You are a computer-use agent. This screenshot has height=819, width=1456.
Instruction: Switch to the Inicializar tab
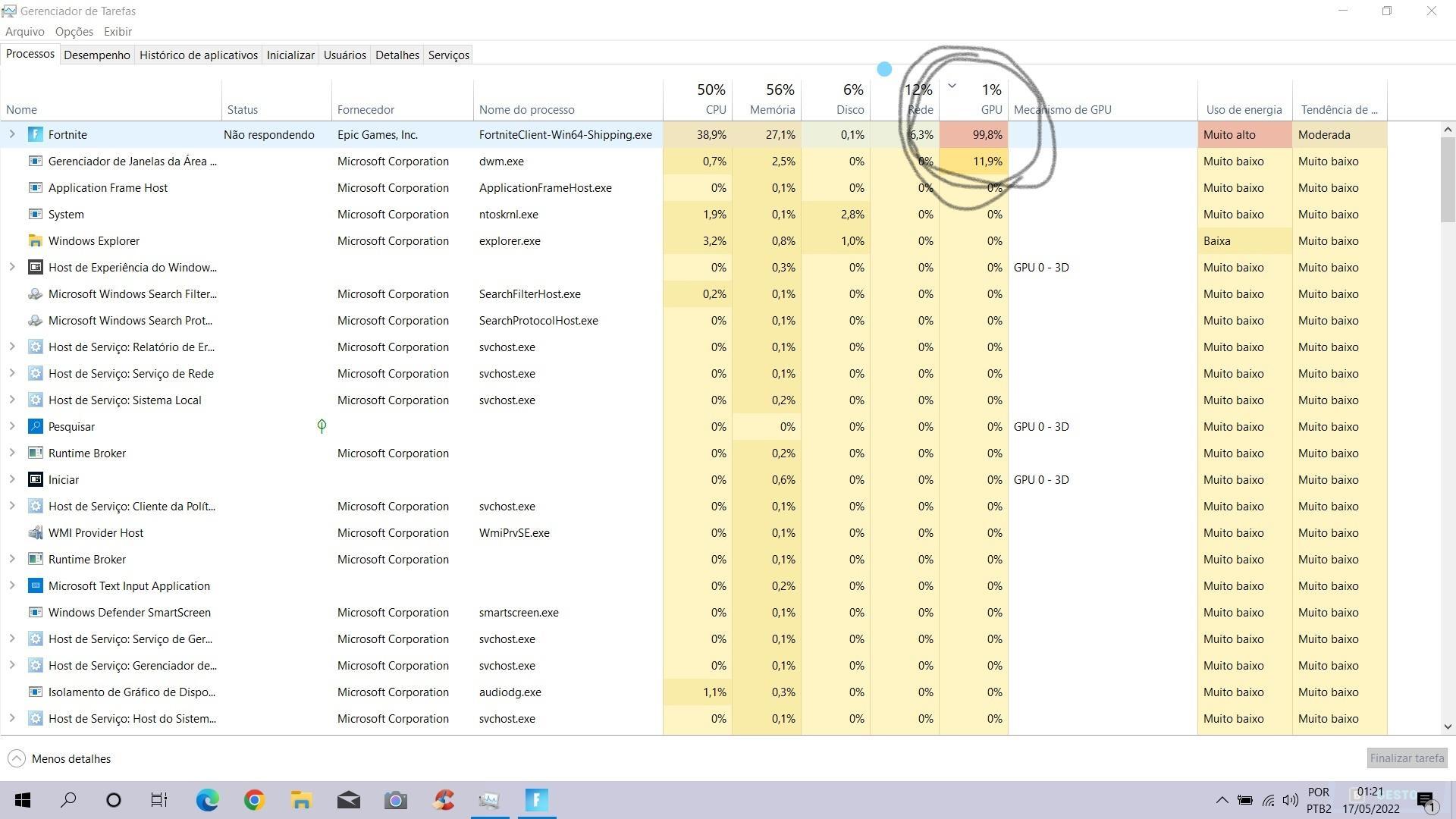290,55
